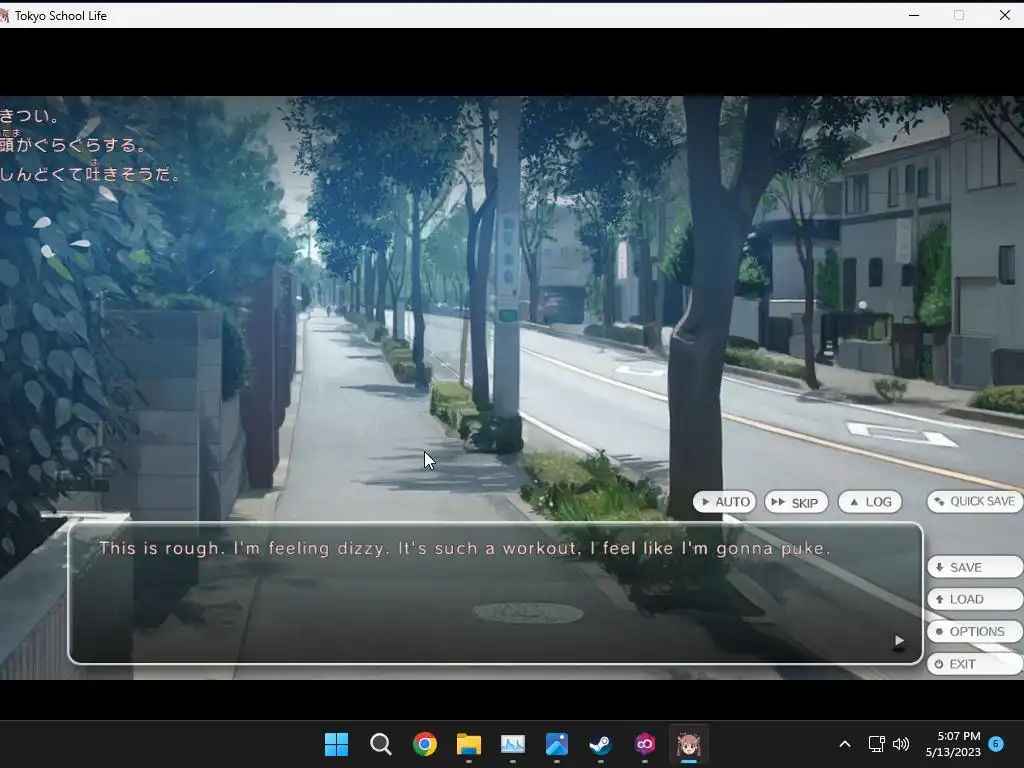The image size is (1024, 768).
Task: Click Japanese line しんどくて吐きそうだ。
Action: [x=89, y=173]
